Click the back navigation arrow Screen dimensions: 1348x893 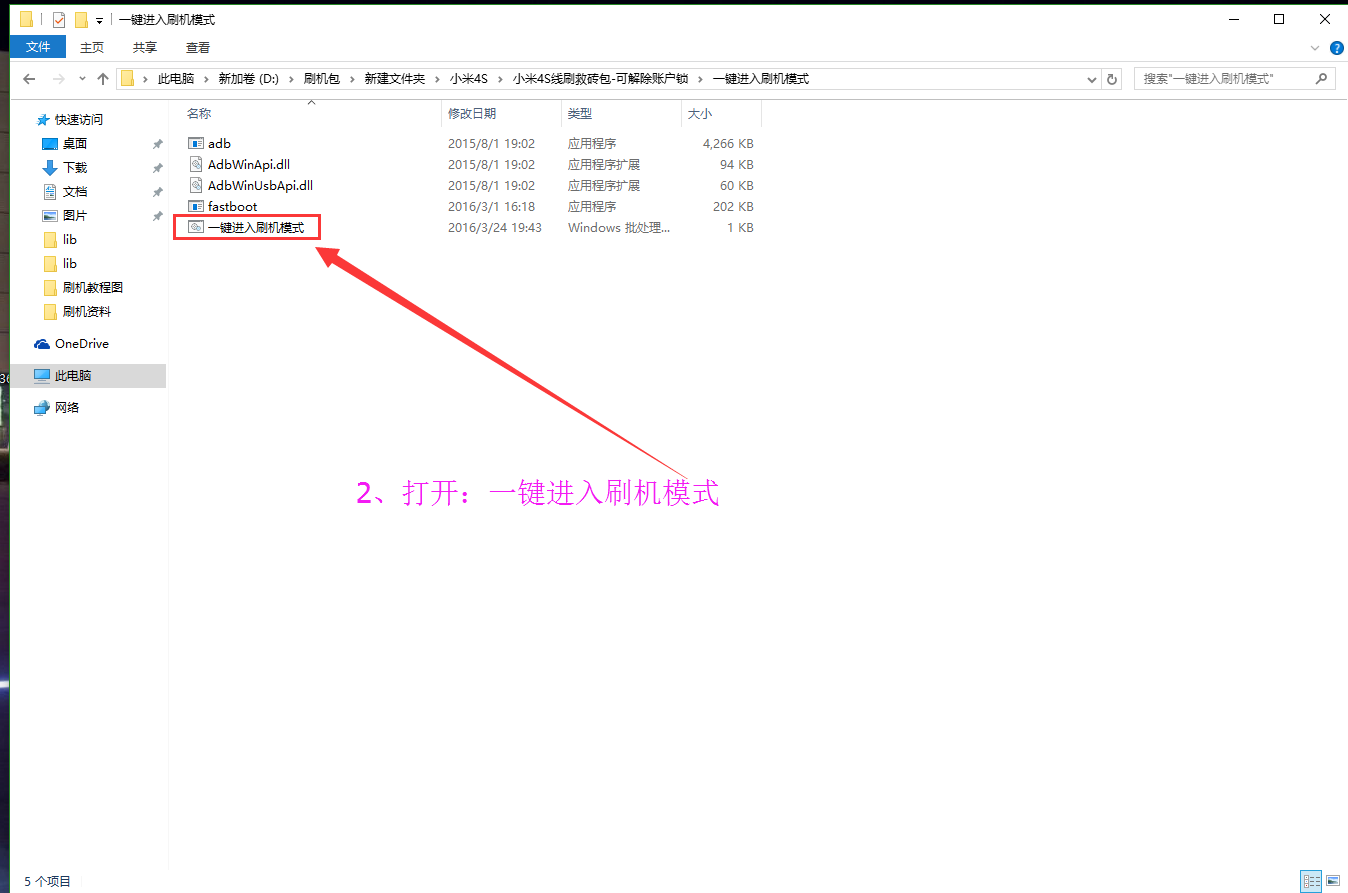[28, 78]
